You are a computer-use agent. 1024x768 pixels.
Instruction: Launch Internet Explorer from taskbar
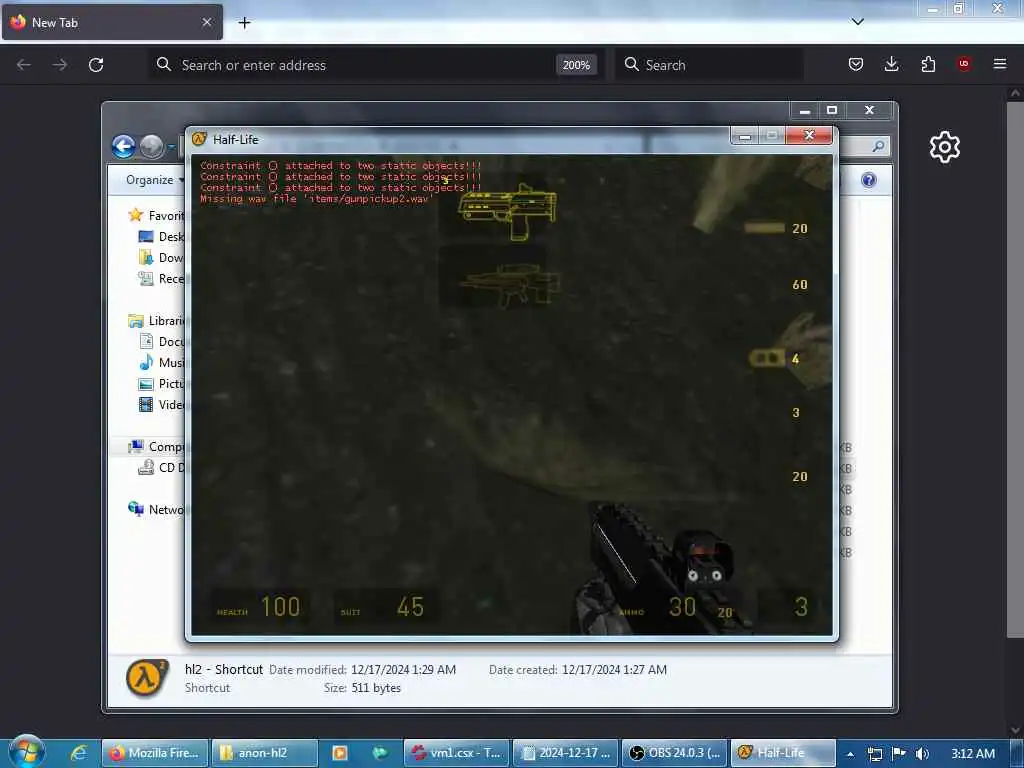pyautogui.click(x=78, y=752)
